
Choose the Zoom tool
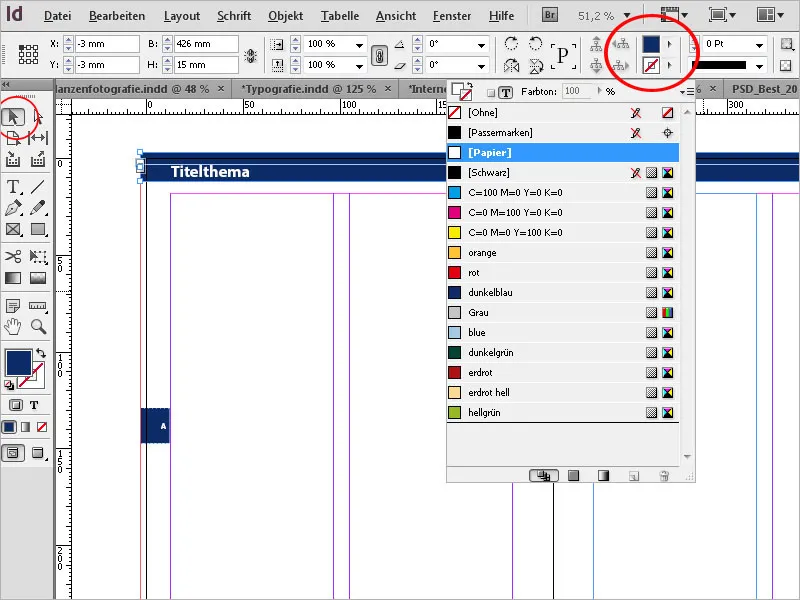pyautogui.click(x=36, y=327)
